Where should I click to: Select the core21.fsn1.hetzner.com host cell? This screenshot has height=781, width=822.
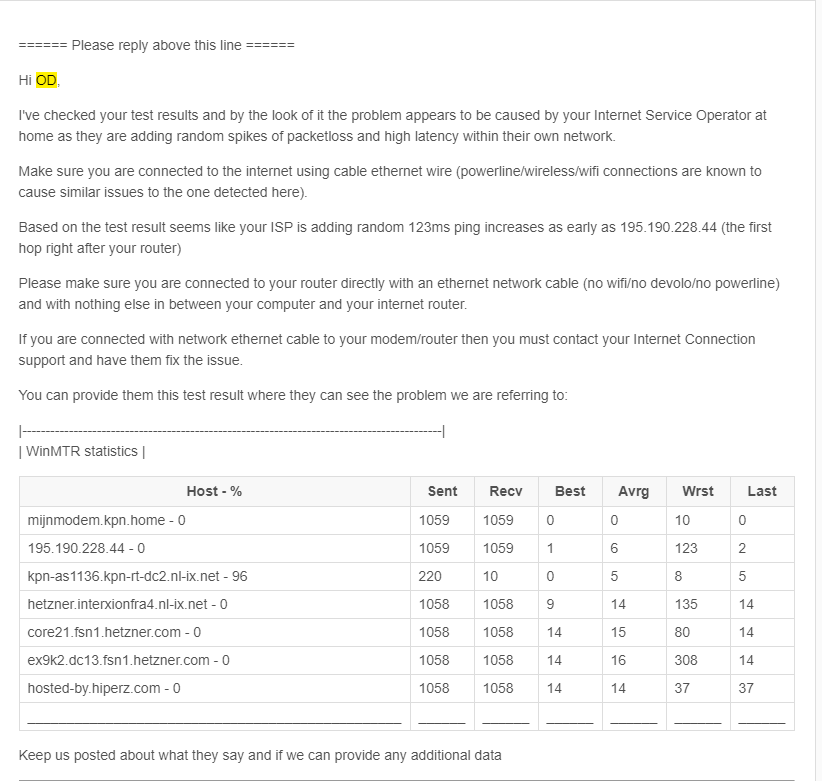(214, 632)
